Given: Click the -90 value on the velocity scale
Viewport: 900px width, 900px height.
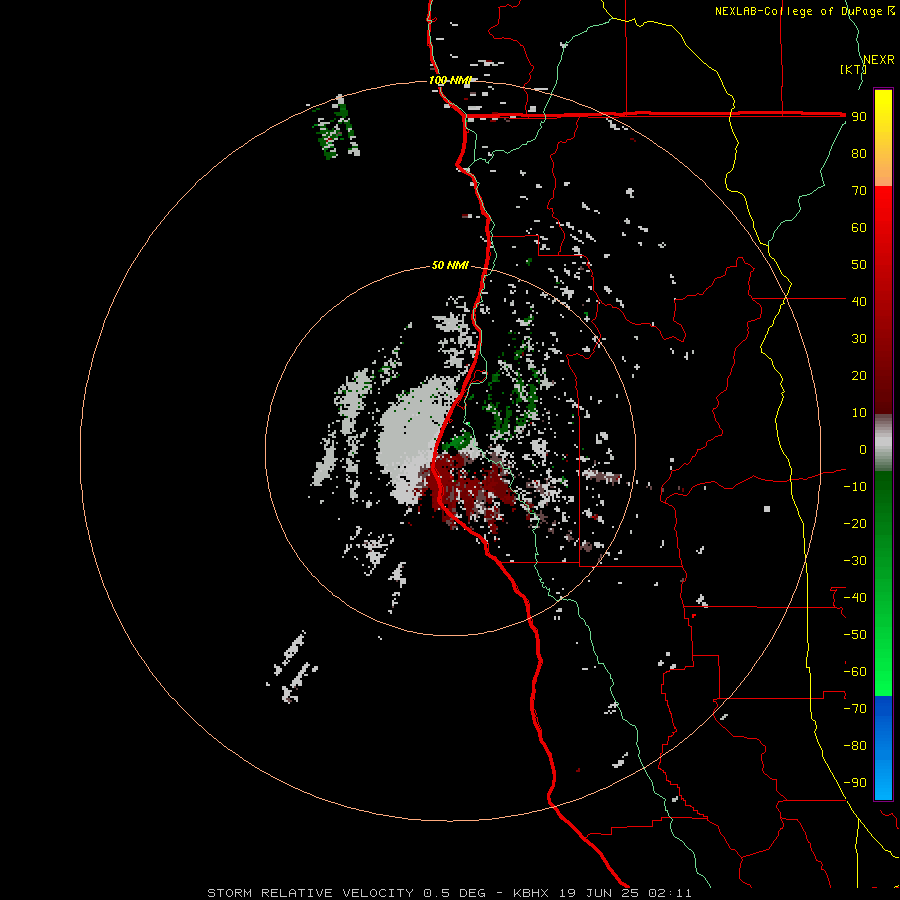Looking at the screenshot, I should point(855,783).
